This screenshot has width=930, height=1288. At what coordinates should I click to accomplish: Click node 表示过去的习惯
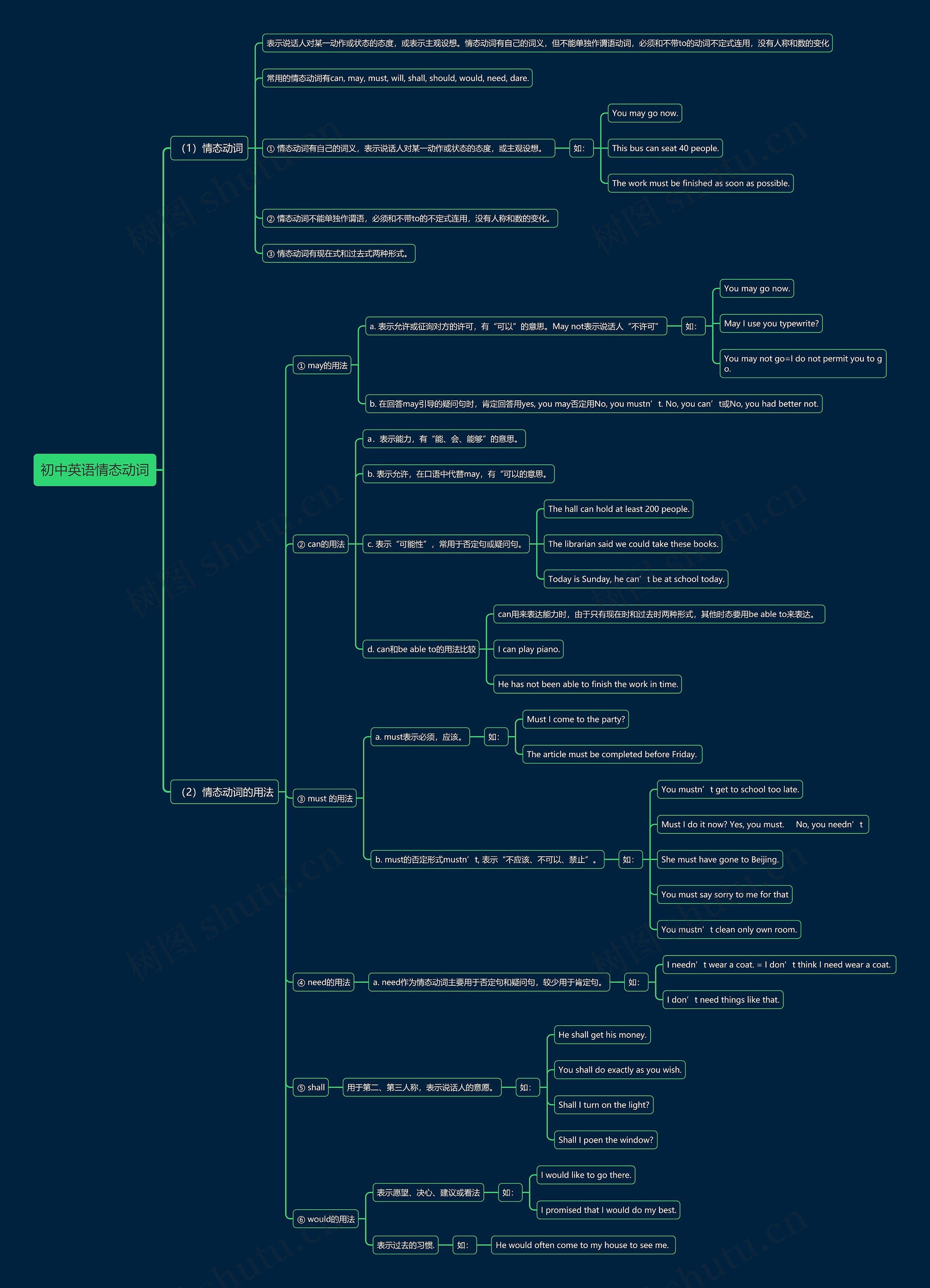pos(405,1245)
